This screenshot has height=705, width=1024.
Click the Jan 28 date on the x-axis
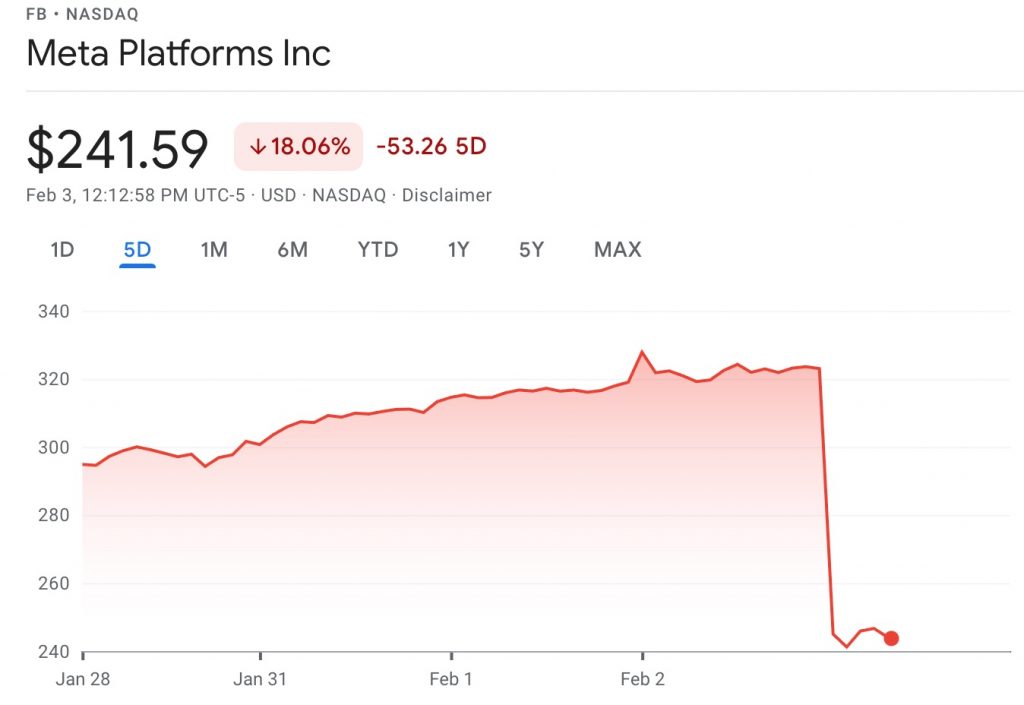(84, 680)
